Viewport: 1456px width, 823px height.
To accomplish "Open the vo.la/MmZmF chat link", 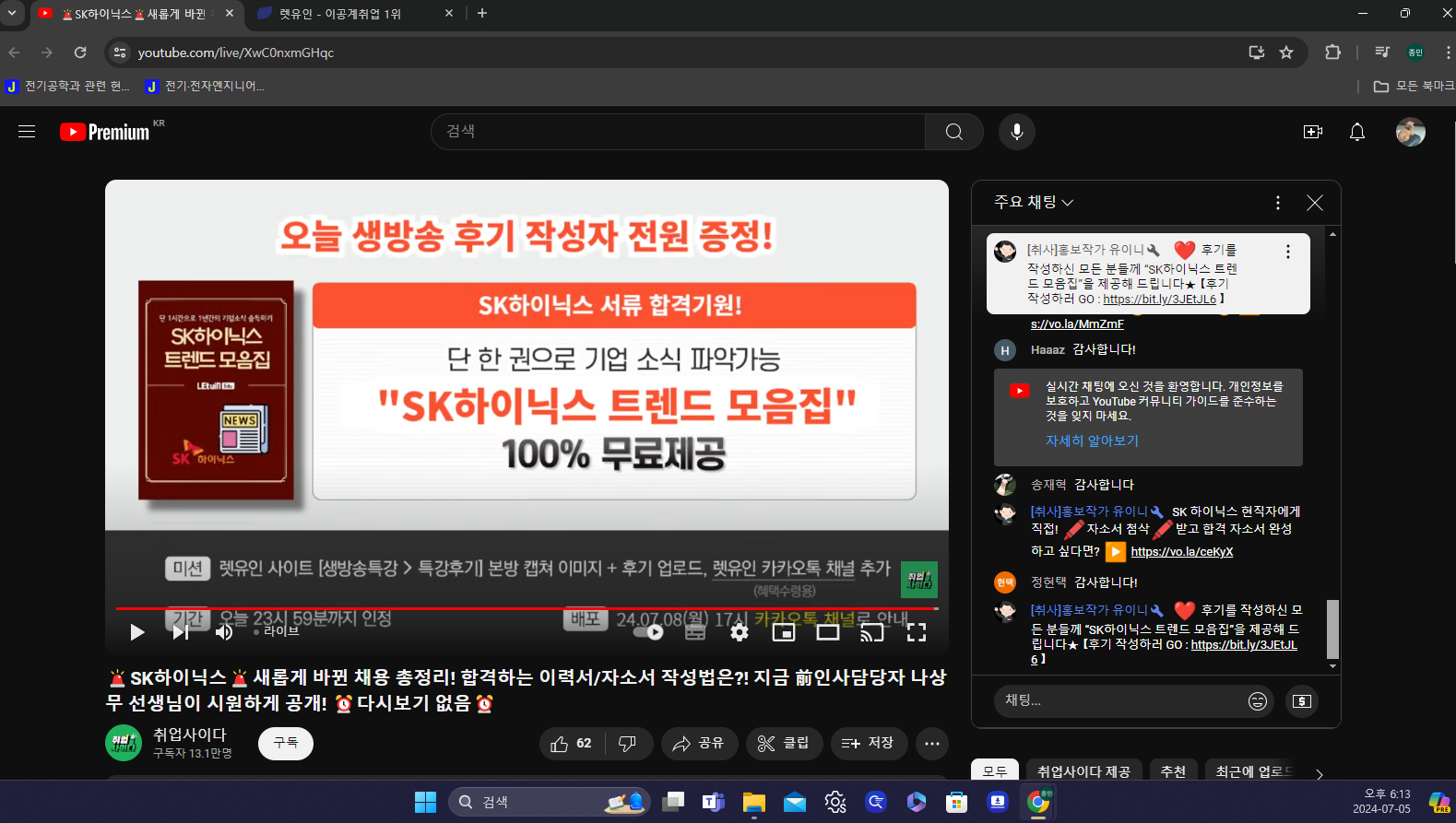I will tap(1077, 324).
